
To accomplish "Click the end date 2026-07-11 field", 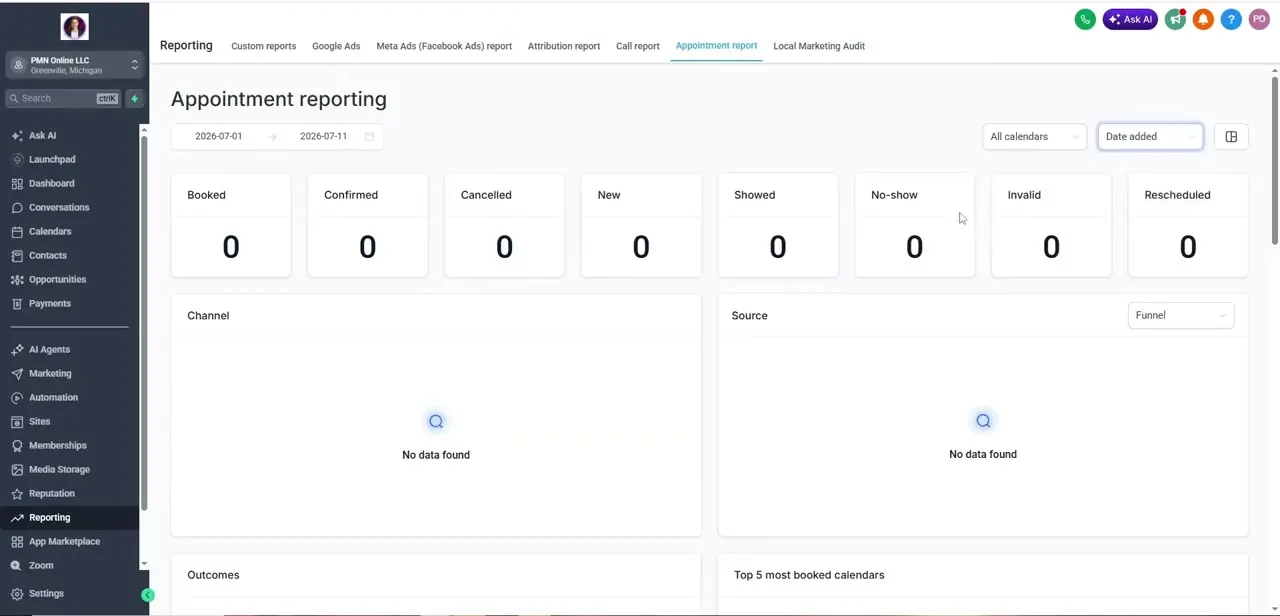I will tap(323, 136).
